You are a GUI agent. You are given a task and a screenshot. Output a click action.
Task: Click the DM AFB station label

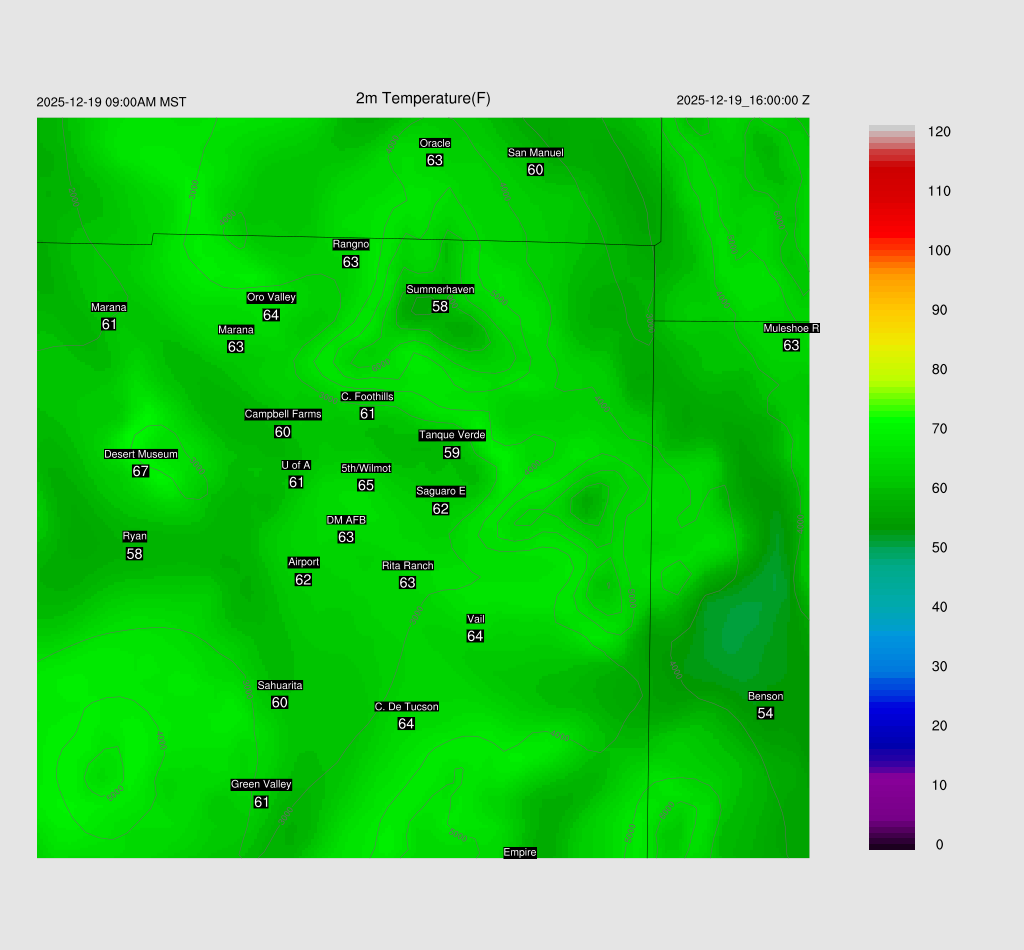click(346, 520)
